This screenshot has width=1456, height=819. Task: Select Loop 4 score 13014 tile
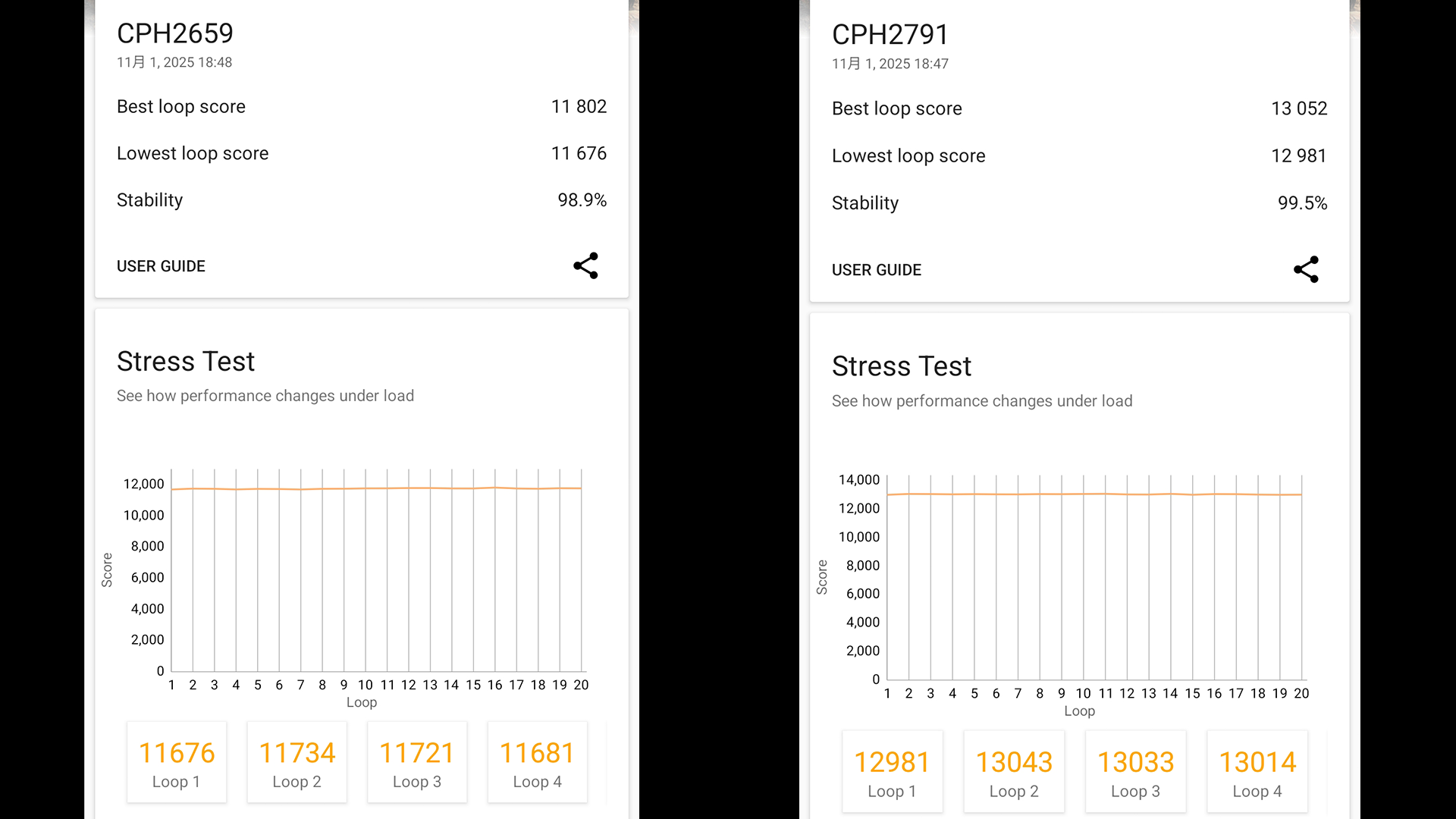tap(1257, 771)
